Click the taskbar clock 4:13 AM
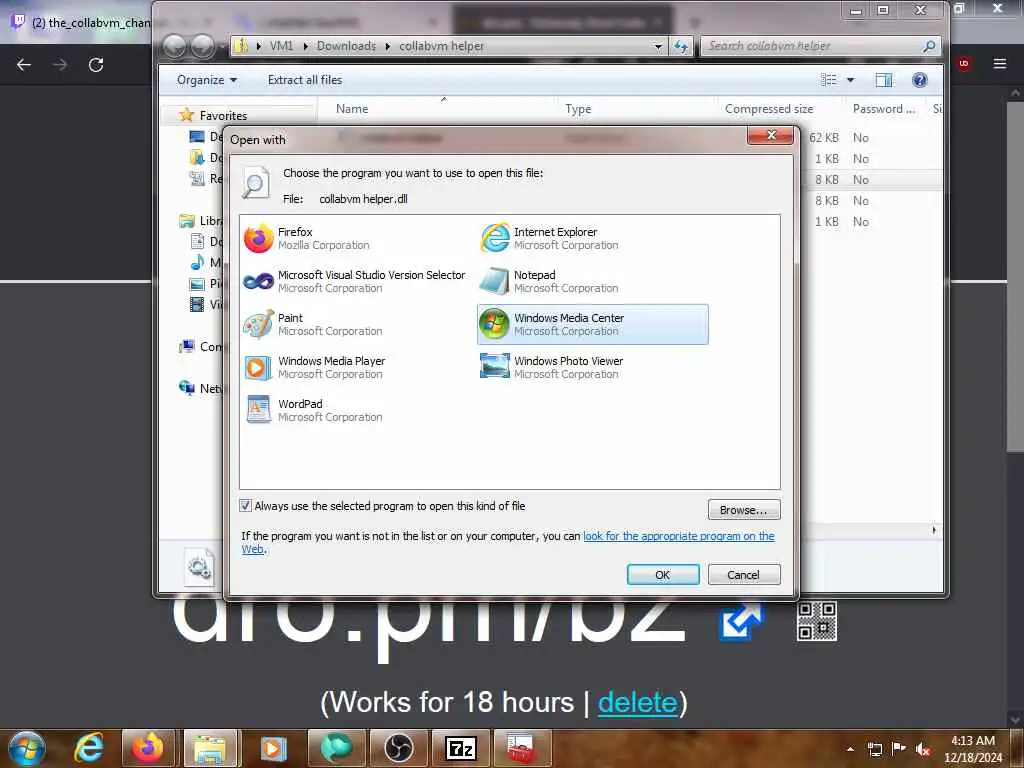 [972, 741]
